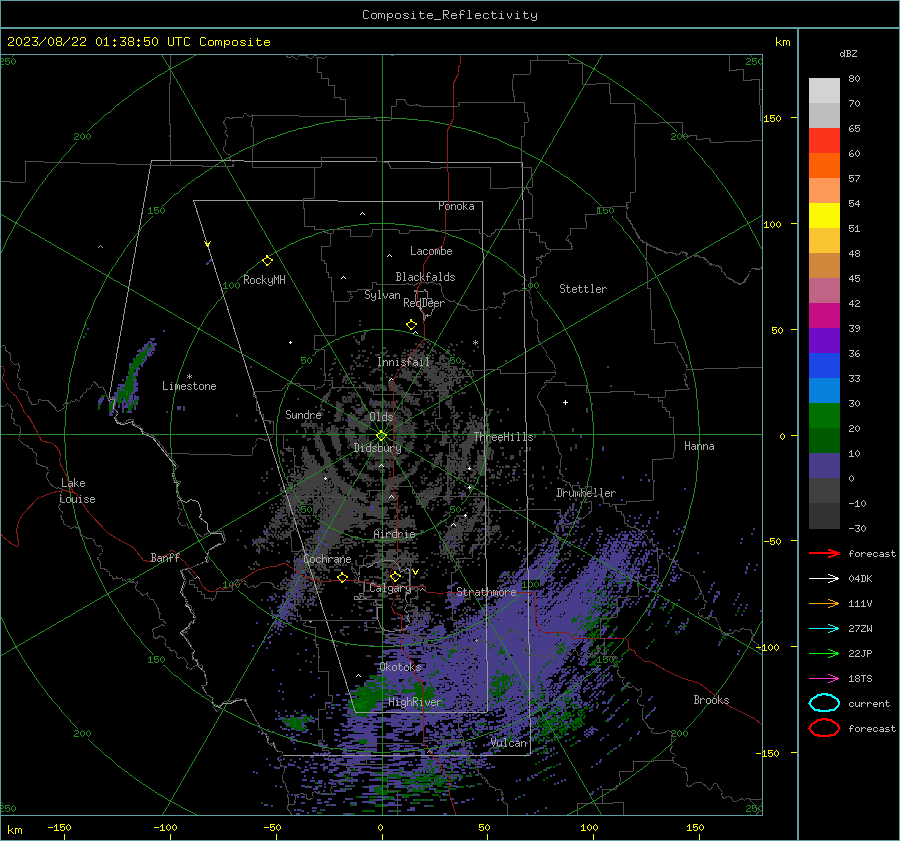Screen dimensions: 900x841
Task: Select the dark orange 57–60 dBZ swatch
Action: point(824,166)
